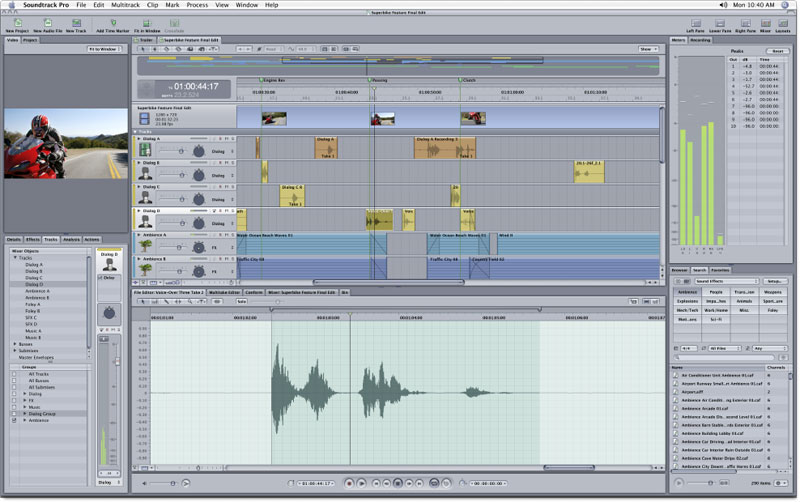Toggle the Left Pane layout icon
Image resolution: width=800 pixels, height=502 pixels.
click(696, 23)
